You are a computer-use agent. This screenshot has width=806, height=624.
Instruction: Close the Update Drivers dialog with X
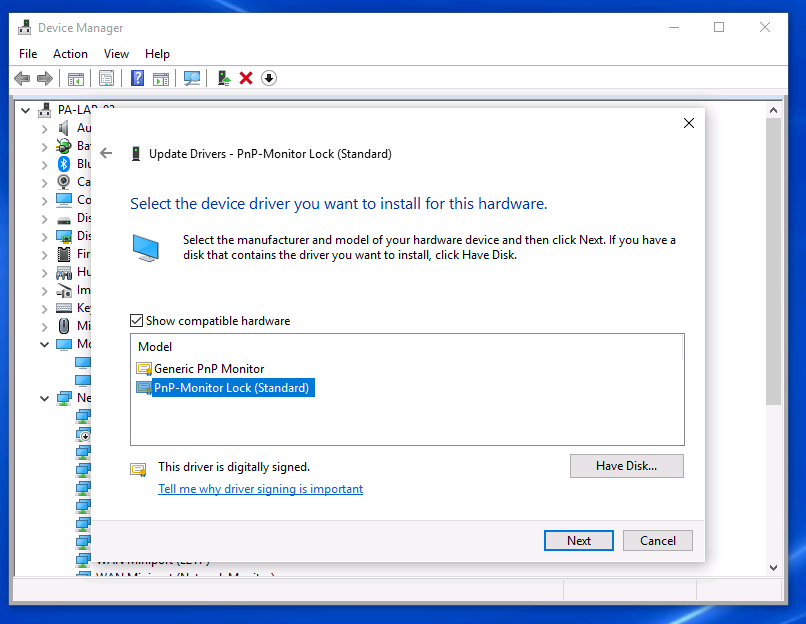click(x=688, y=123)
